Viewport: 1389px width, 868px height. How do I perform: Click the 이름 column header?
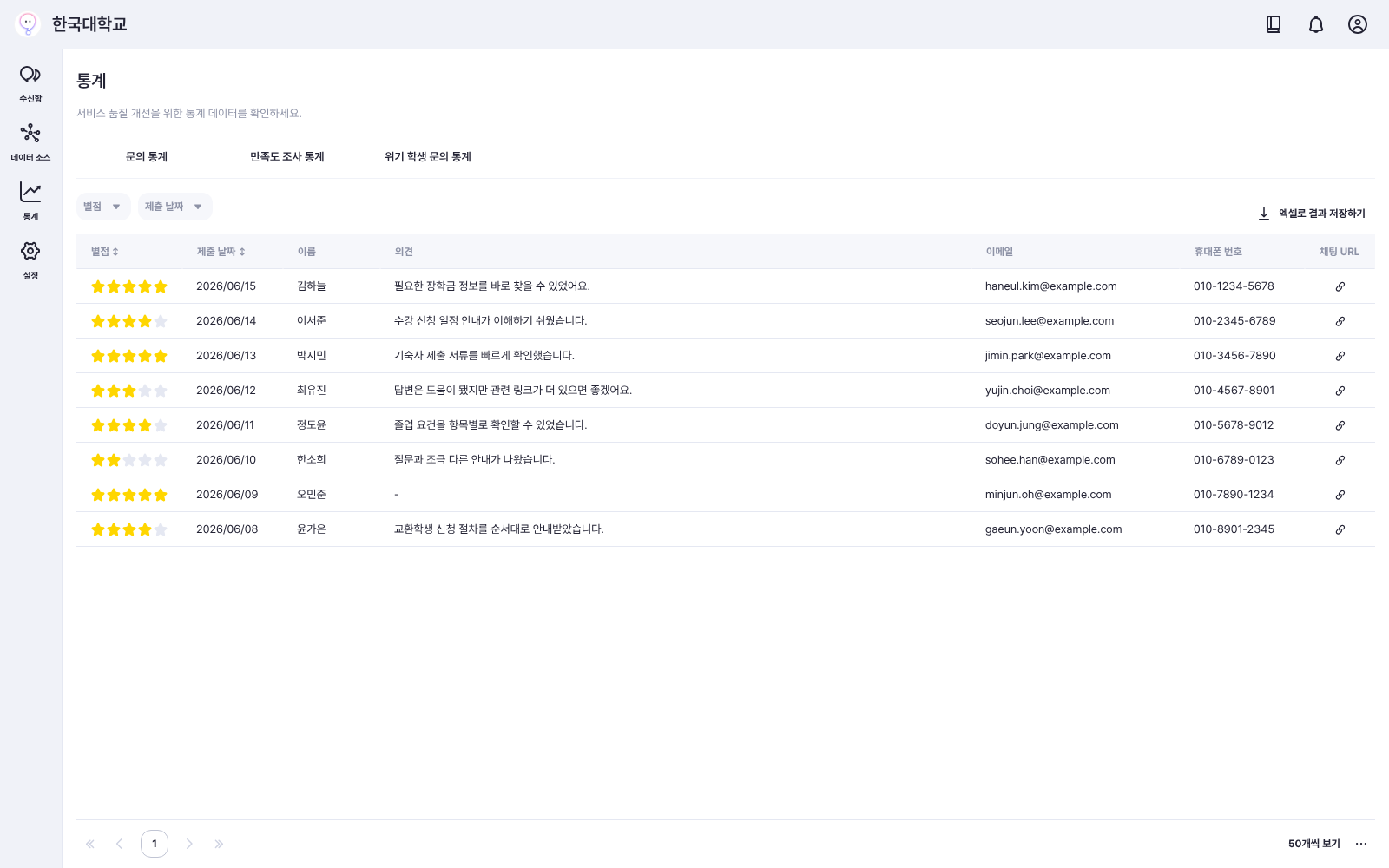pyautogui.click(x=306, y=252)
